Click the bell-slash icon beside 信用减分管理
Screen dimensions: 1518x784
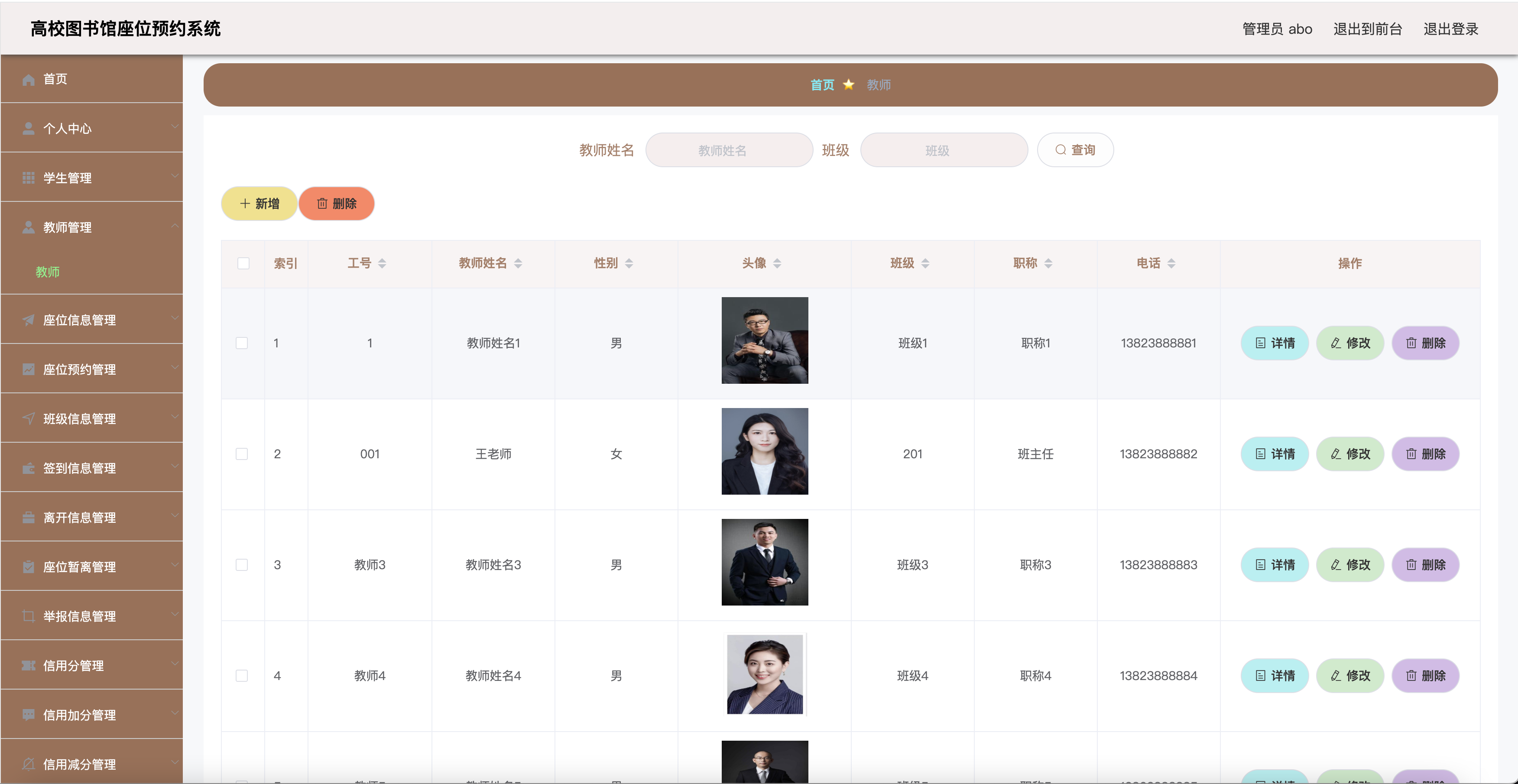pos(28,765)
